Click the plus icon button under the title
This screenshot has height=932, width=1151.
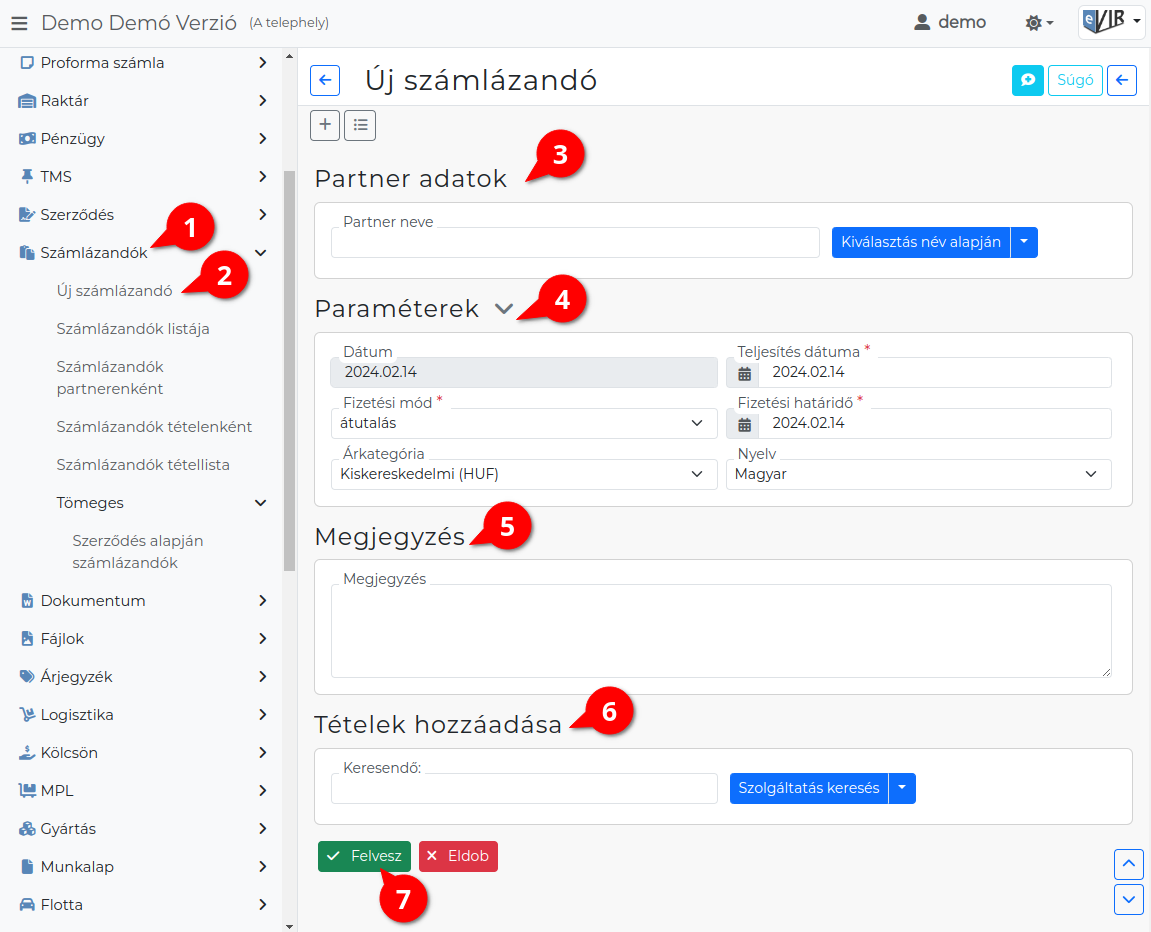click(325, 125)
